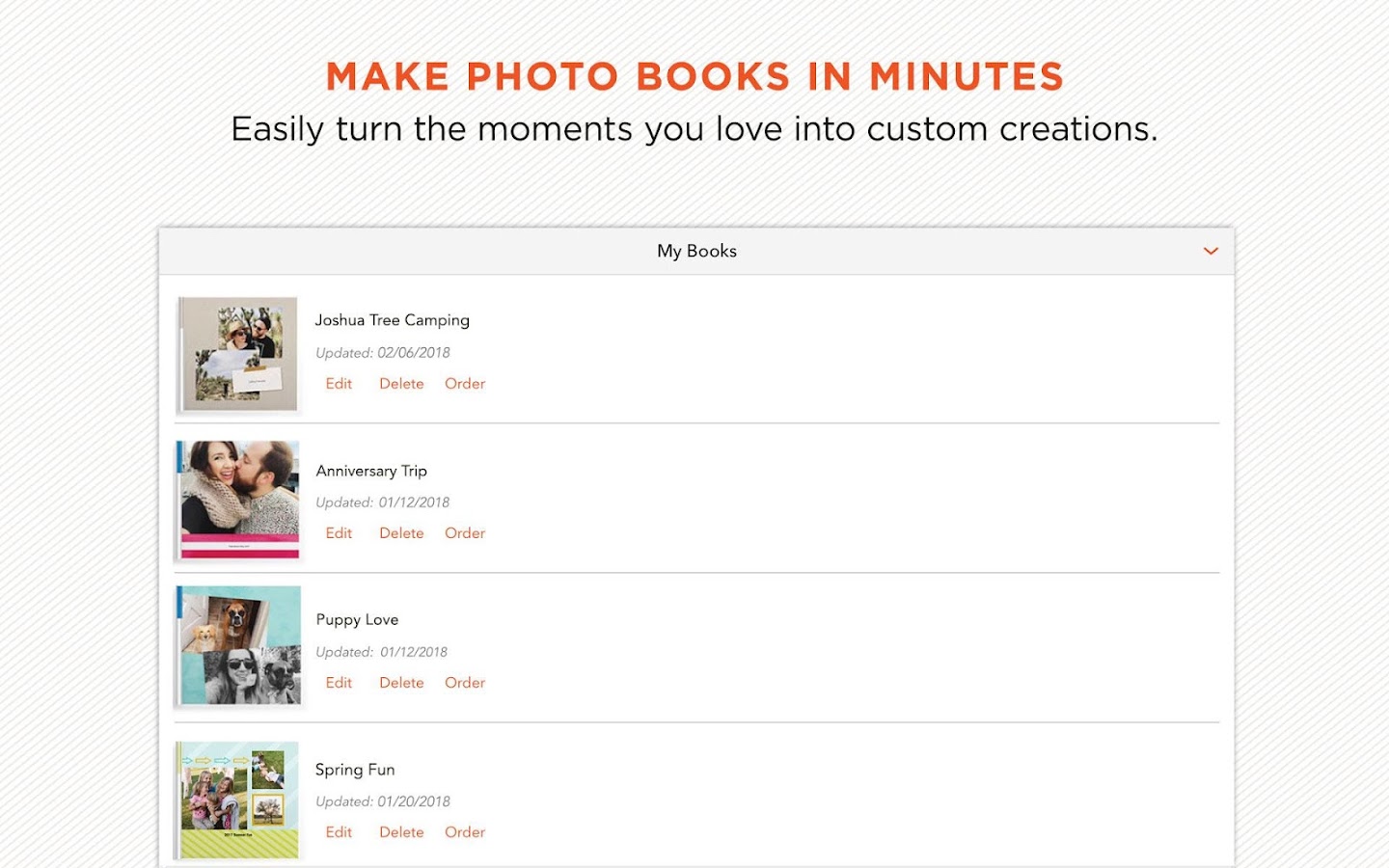This screenshot has width=1389, height=868.
Task: Click the Joshua Tree Camping title
Action: pos(392,320)
